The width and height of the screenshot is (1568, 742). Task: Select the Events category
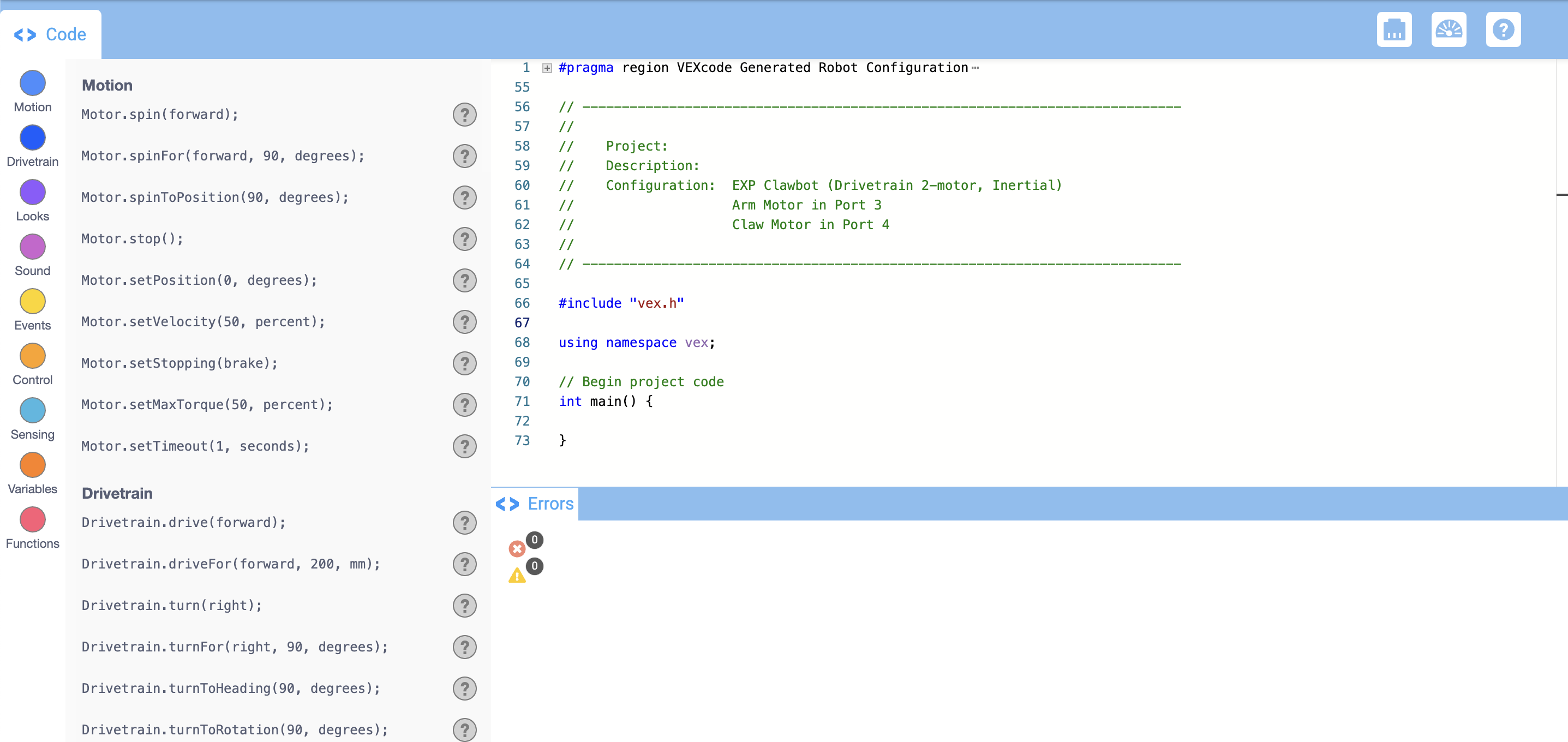(x=32, y=301)
